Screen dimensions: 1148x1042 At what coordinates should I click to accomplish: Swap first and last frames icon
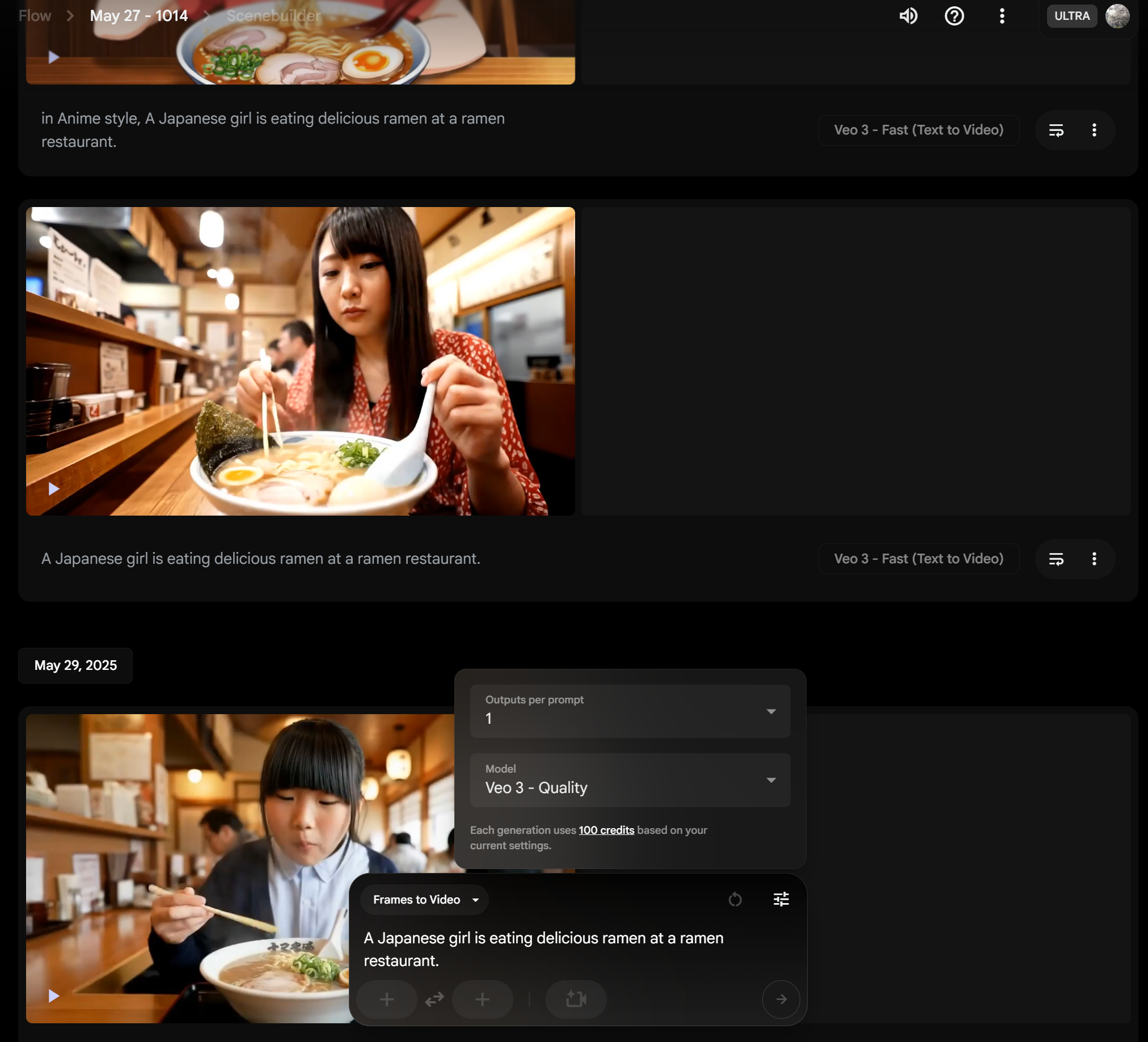pyautogui.click(x=434, y=999)
